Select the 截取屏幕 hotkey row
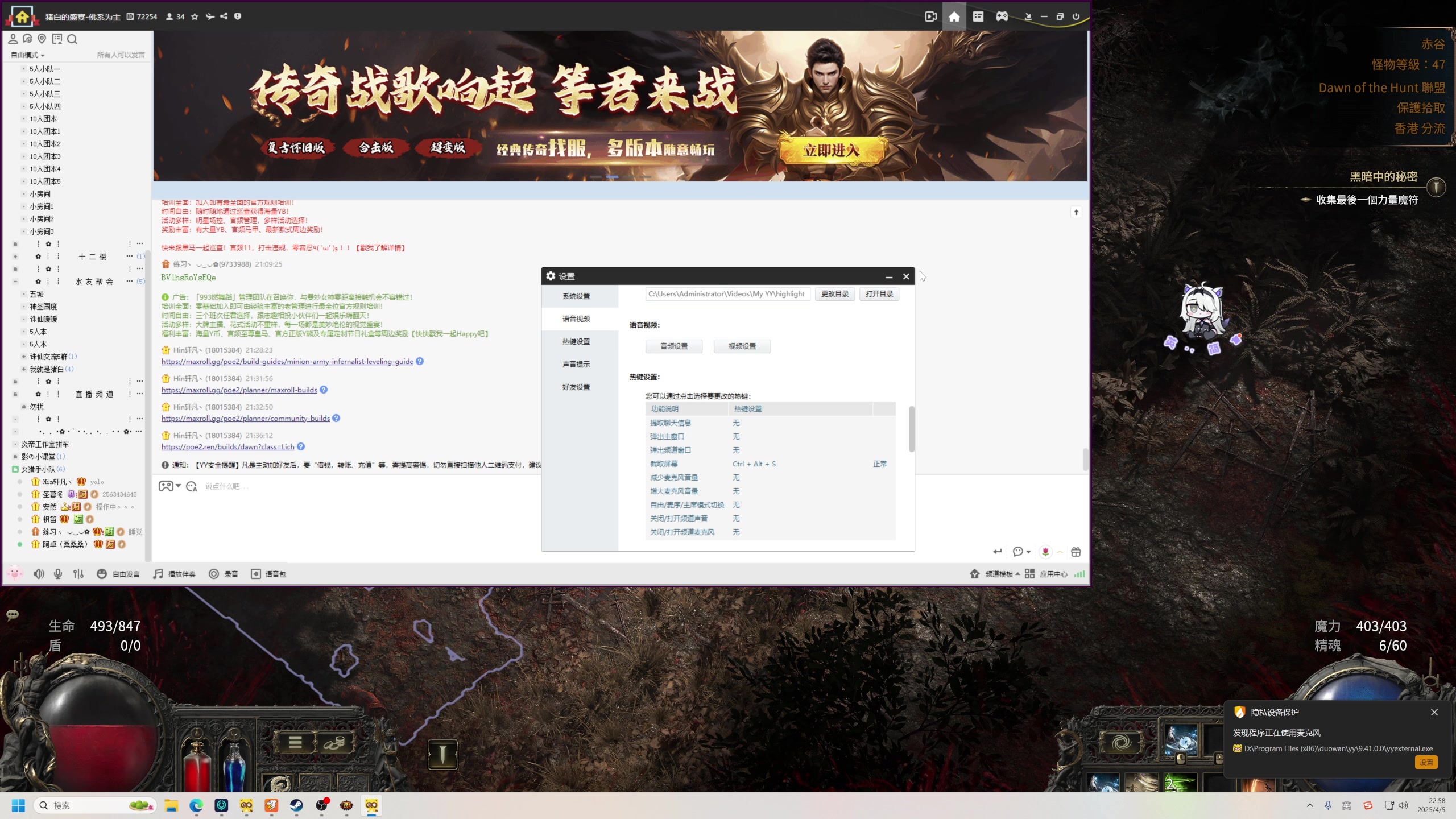The height and width of the screenshot is (819, 1456). click(x=771, y=464)
